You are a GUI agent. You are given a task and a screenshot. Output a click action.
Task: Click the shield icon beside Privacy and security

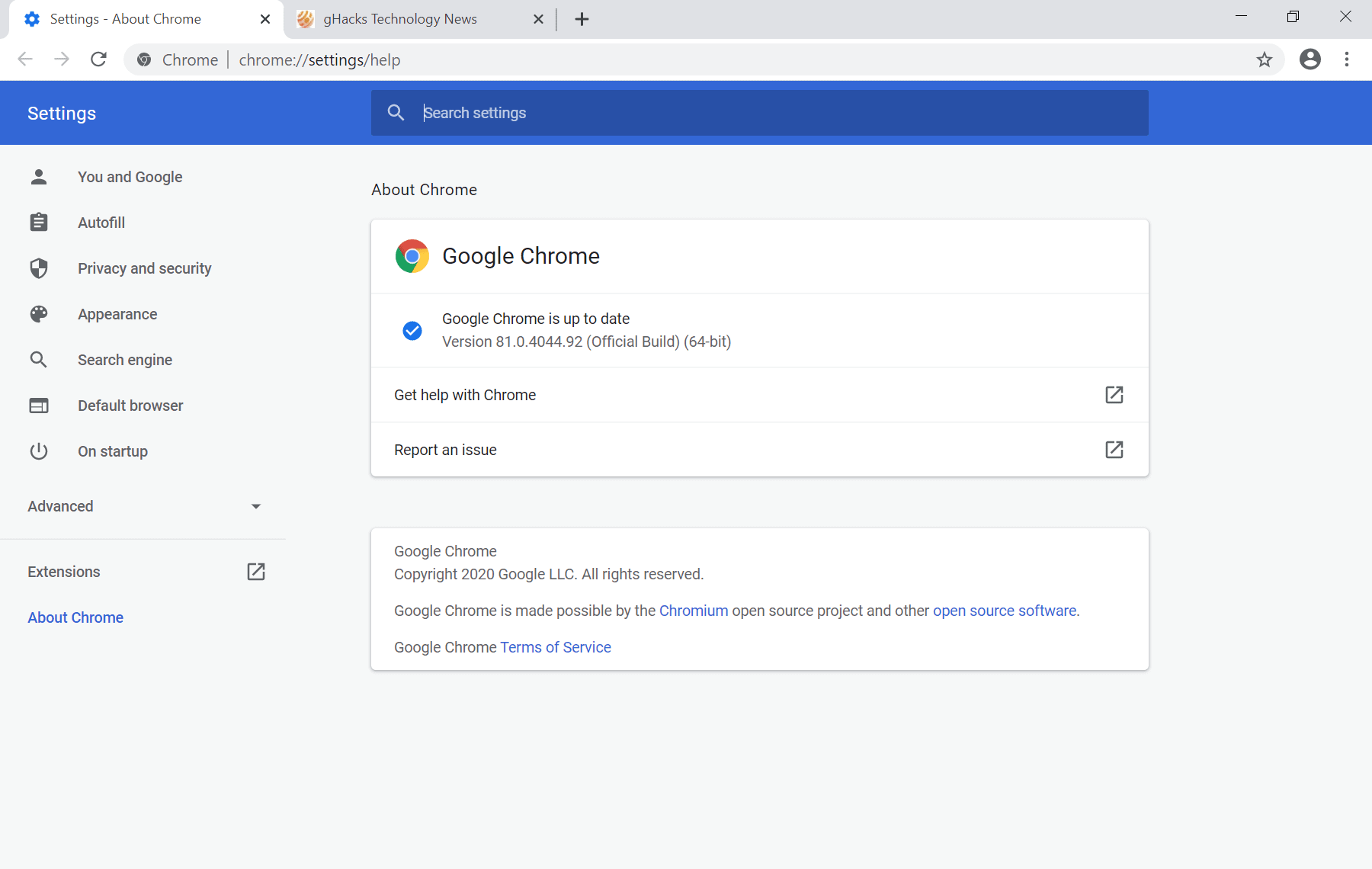pos(39,268)
